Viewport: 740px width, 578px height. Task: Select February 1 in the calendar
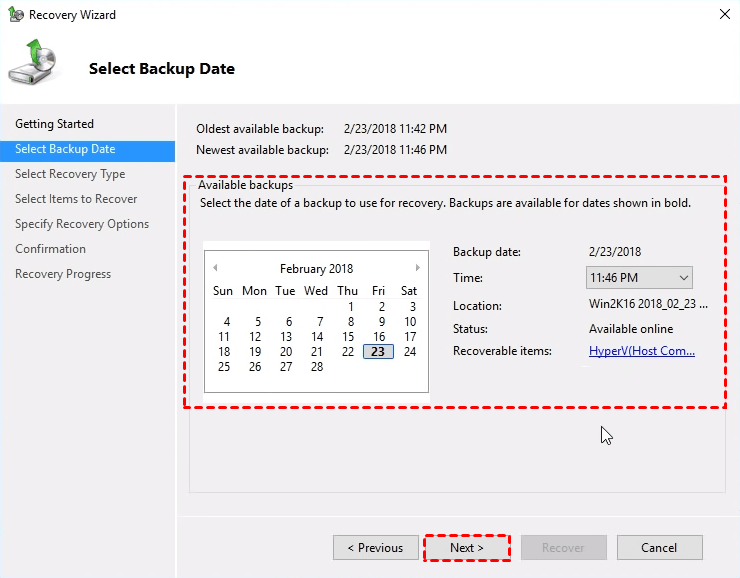351,307
